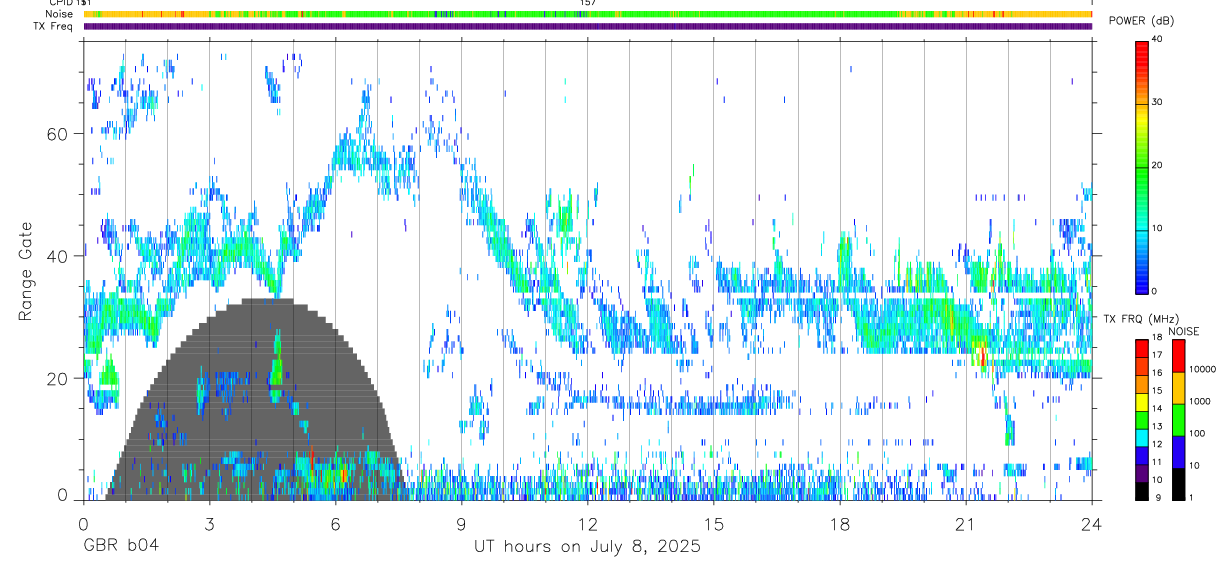Image resolution: width=1228 pixels, height=567 pixels.
Task: Click the 157 CPID value above the noise bar
Action: (x=588, y=3)
